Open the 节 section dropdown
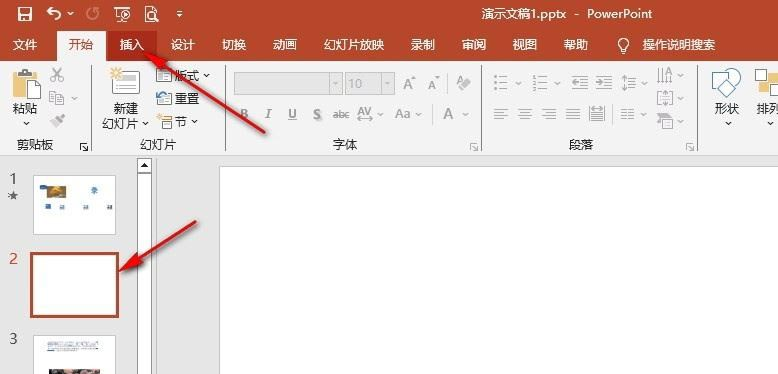Screen dimensions: 778x374 [177, 121]
